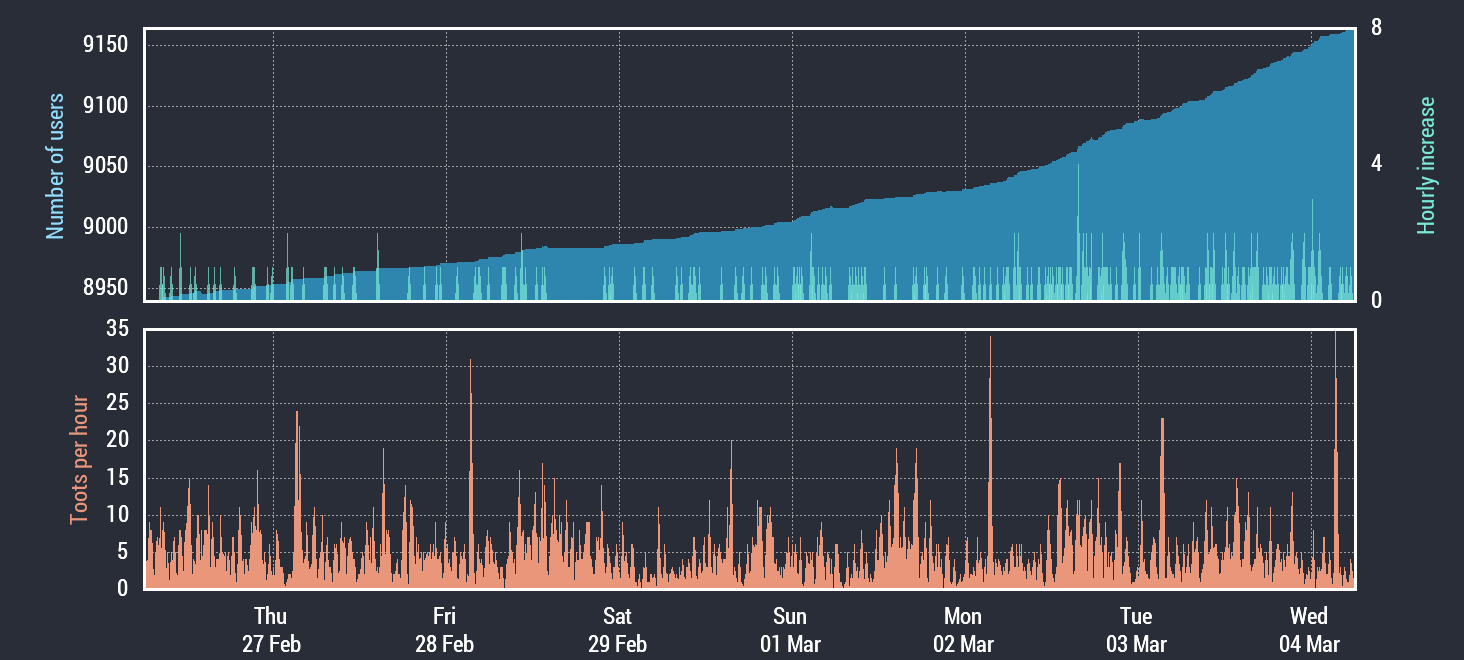Image resolution: width=1464 pixels, height=660 pixels.
Task: Click the 8950 tick on users axis
Action: click(106, 288)
